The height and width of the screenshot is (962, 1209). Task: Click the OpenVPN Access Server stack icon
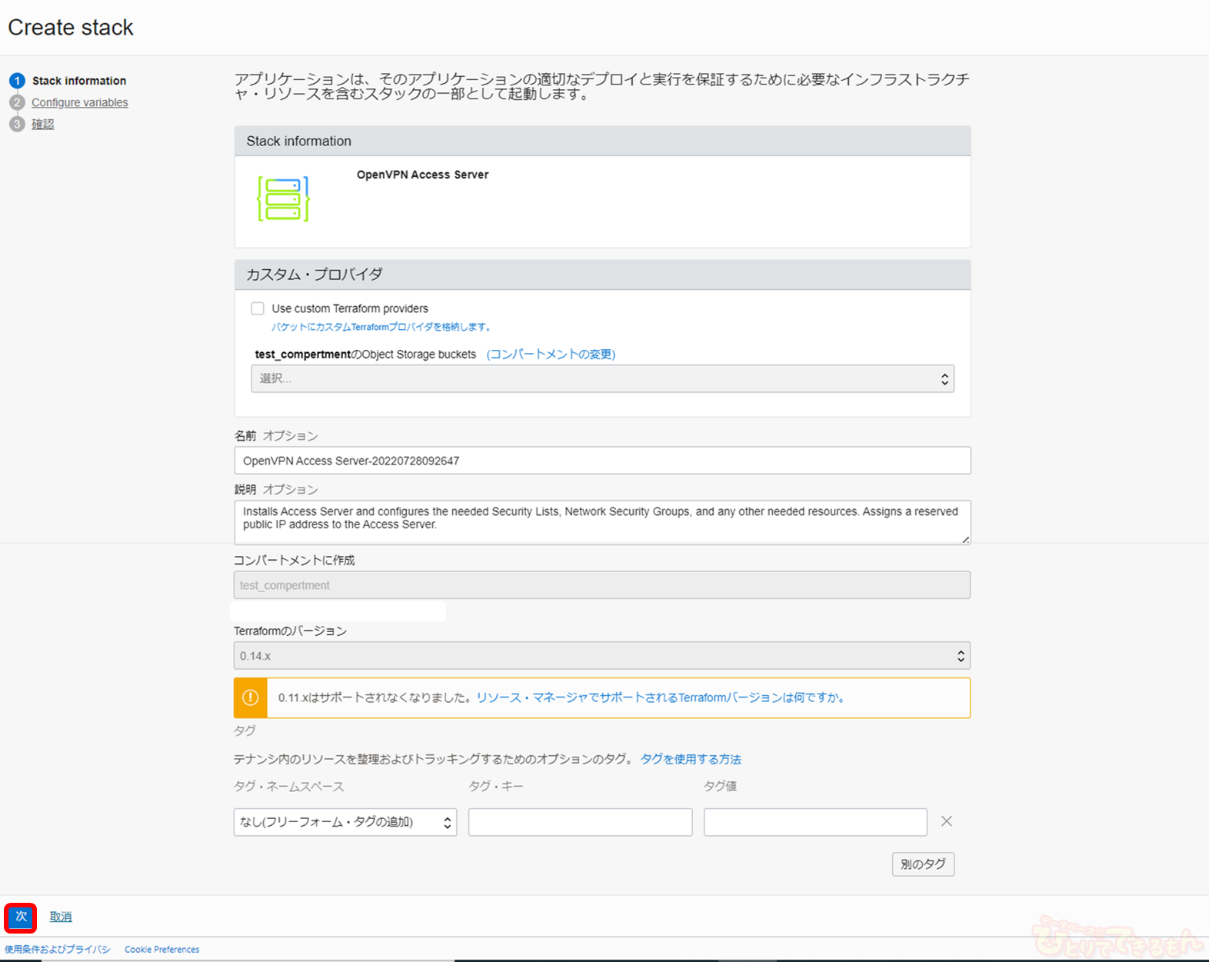point(283,199)
